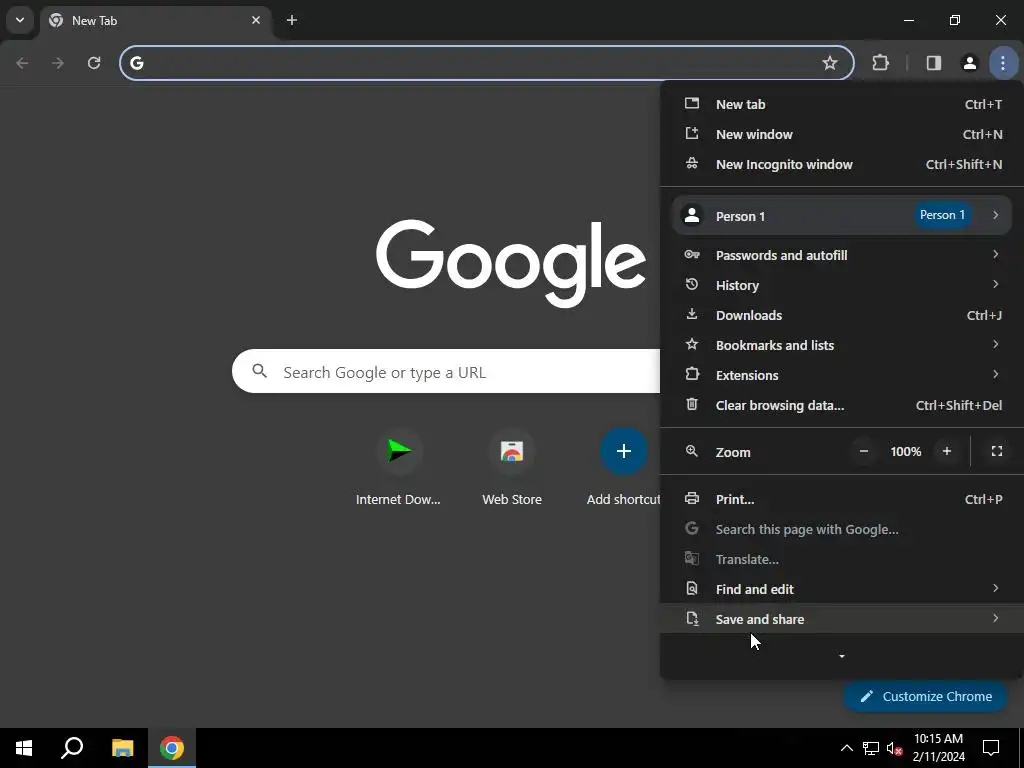Click the download arrow icon in menu

(692, 315)
